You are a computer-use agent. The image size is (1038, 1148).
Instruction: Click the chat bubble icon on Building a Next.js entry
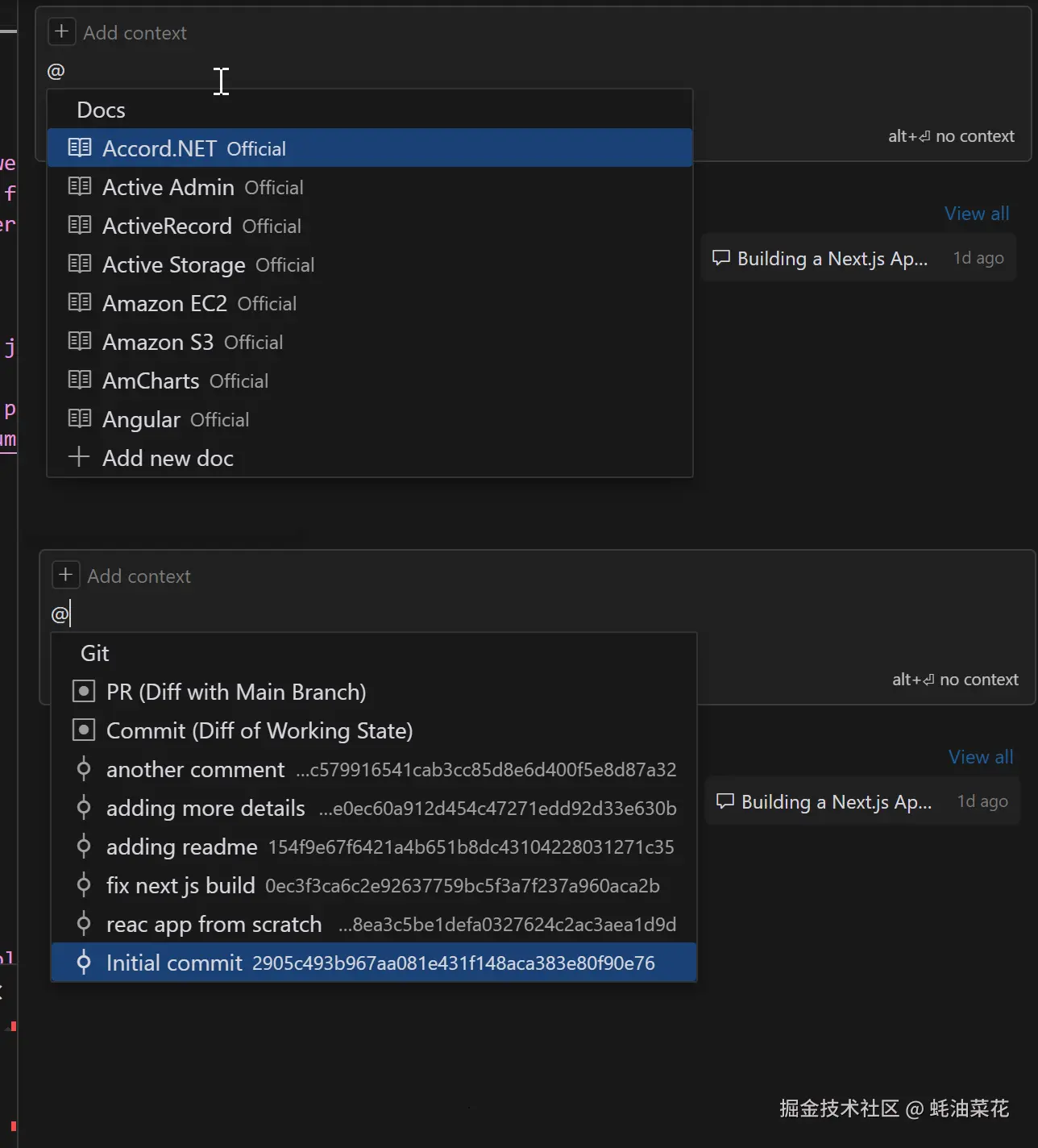click(721, 257)
